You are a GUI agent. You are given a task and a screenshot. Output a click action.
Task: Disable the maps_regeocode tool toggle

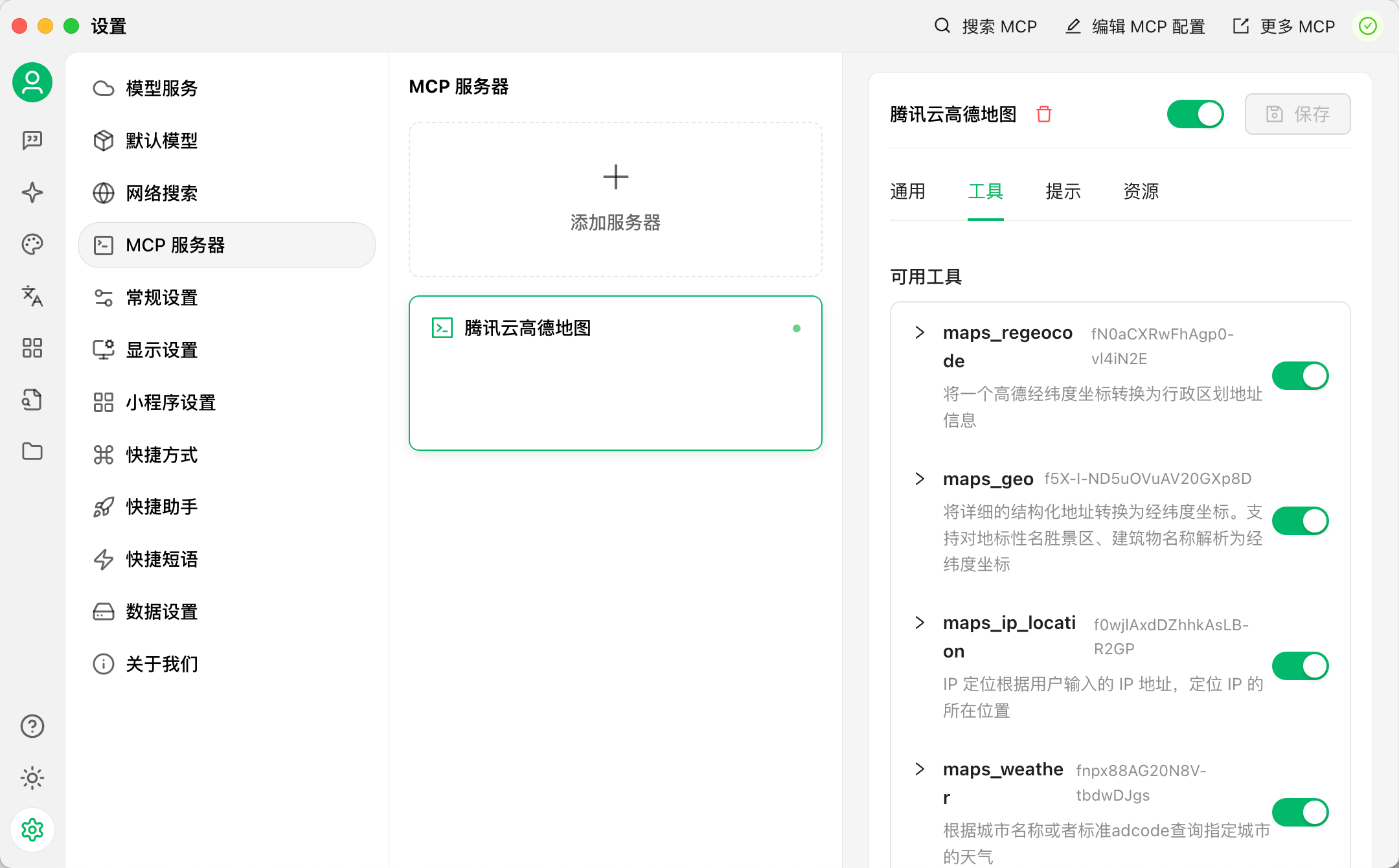tap(1300, 376)
